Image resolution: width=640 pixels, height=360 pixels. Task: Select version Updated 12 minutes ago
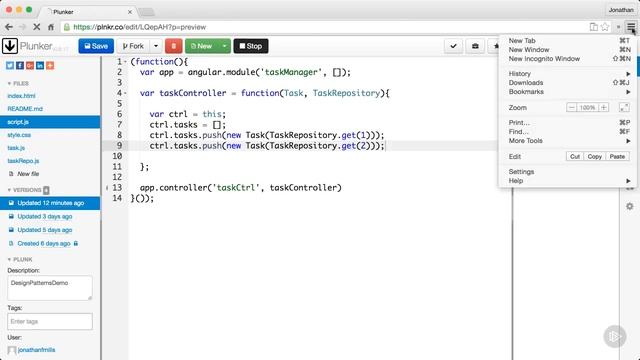(x=50, y=203)
